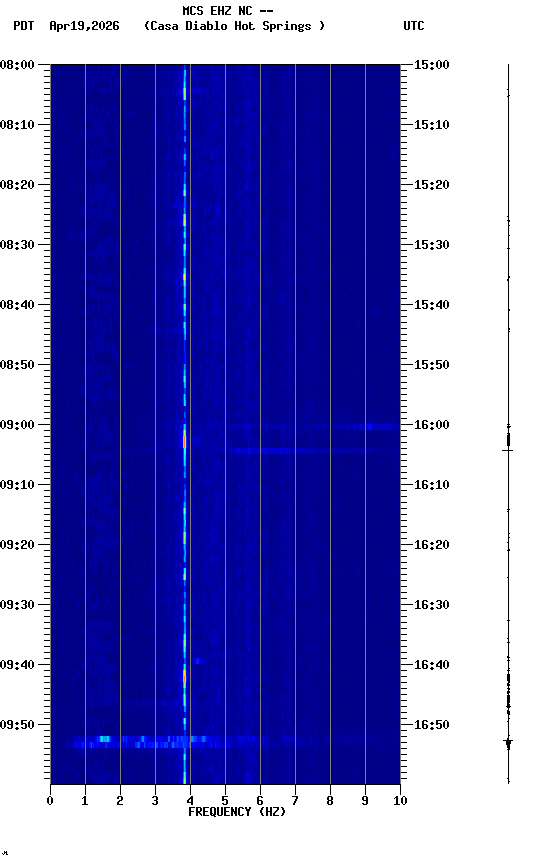Click the 2 Hz frequency axis label
Image resolution: width=552 pixels, height=864 pixels.
[120, 801]
